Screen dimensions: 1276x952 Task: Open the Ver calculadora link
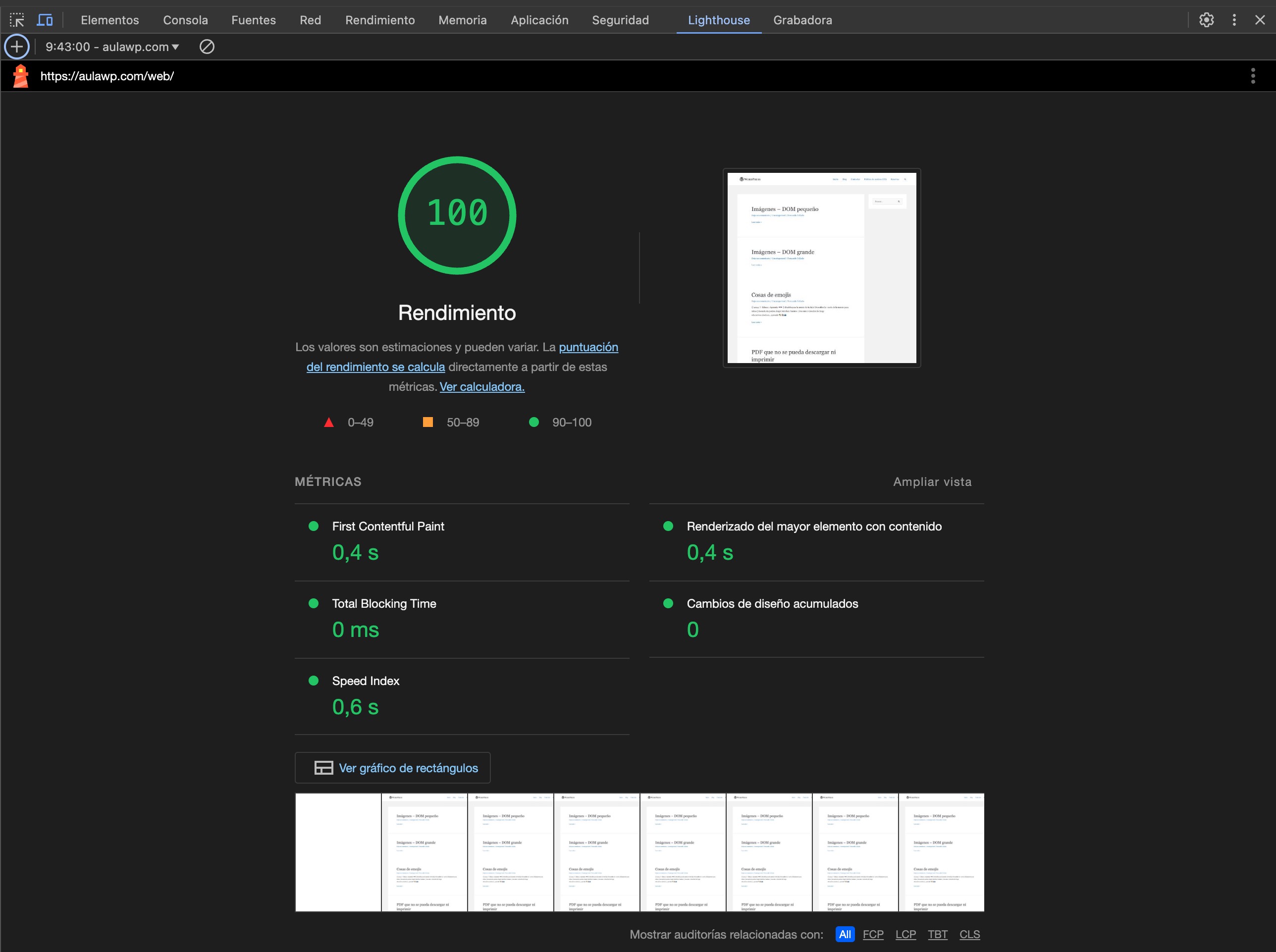pos(482,387)
